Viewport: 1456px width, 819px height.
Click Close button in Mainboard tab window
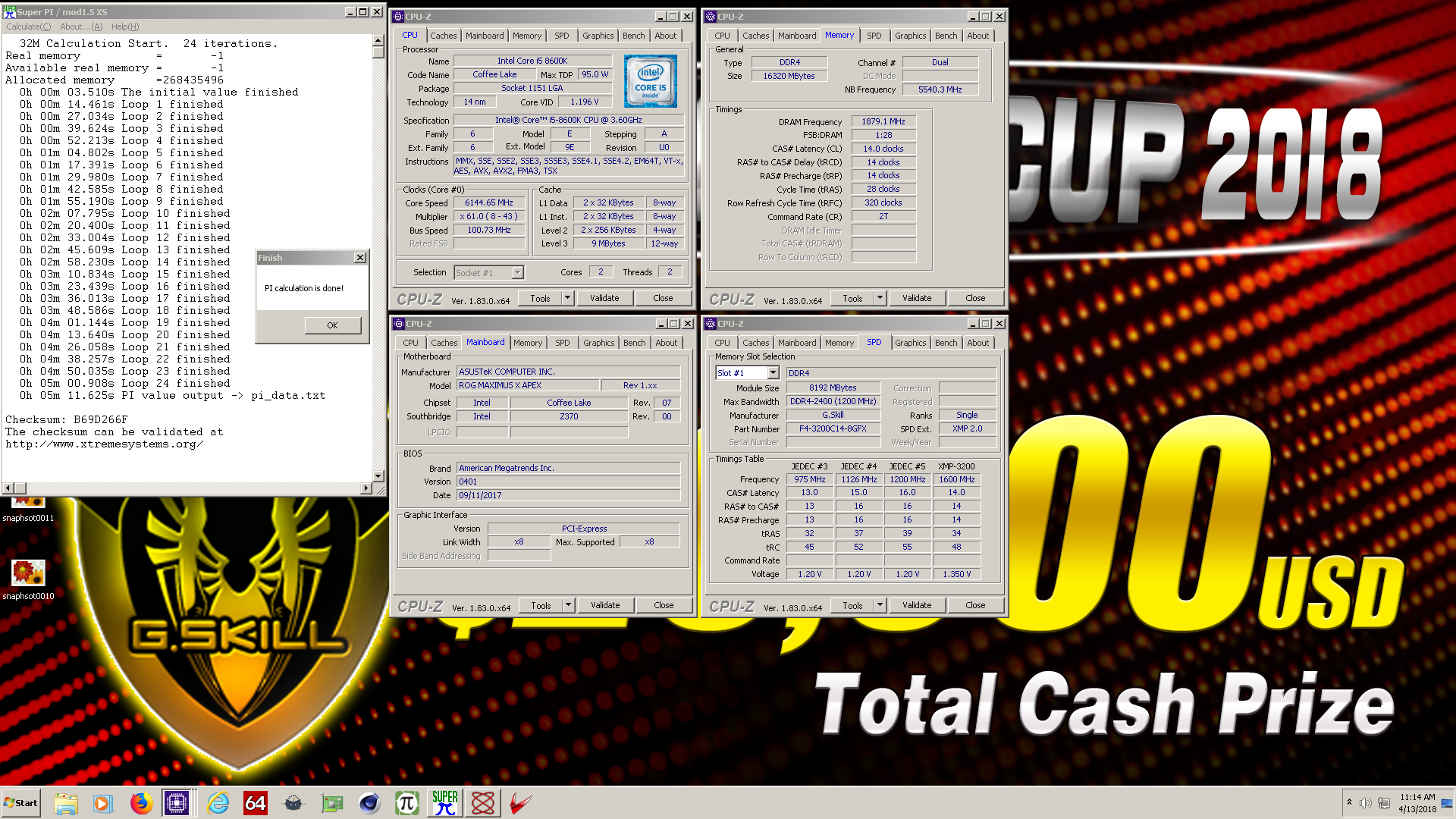click(x=664, y=605)
